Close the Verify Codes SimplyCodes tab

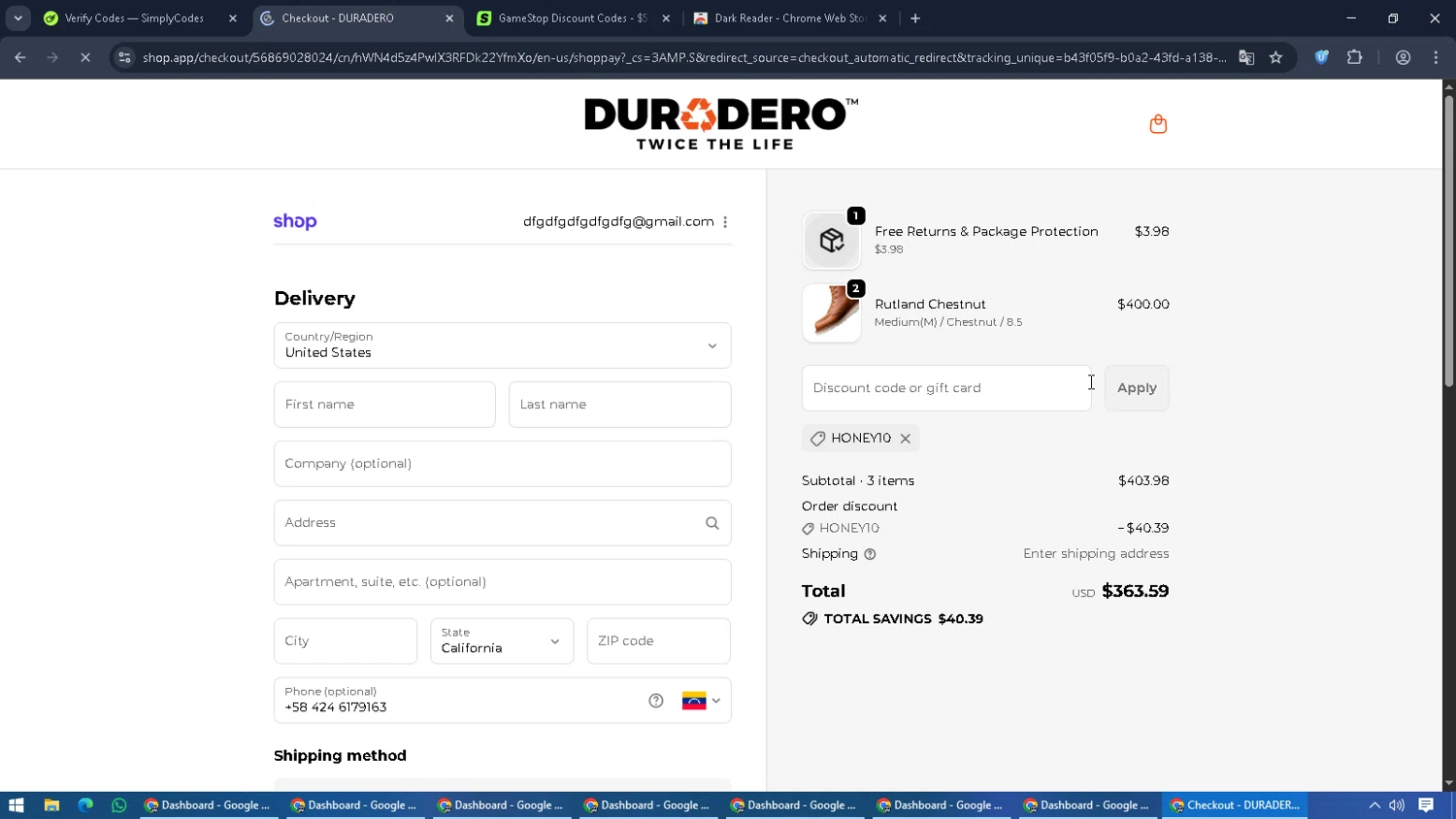233,18
